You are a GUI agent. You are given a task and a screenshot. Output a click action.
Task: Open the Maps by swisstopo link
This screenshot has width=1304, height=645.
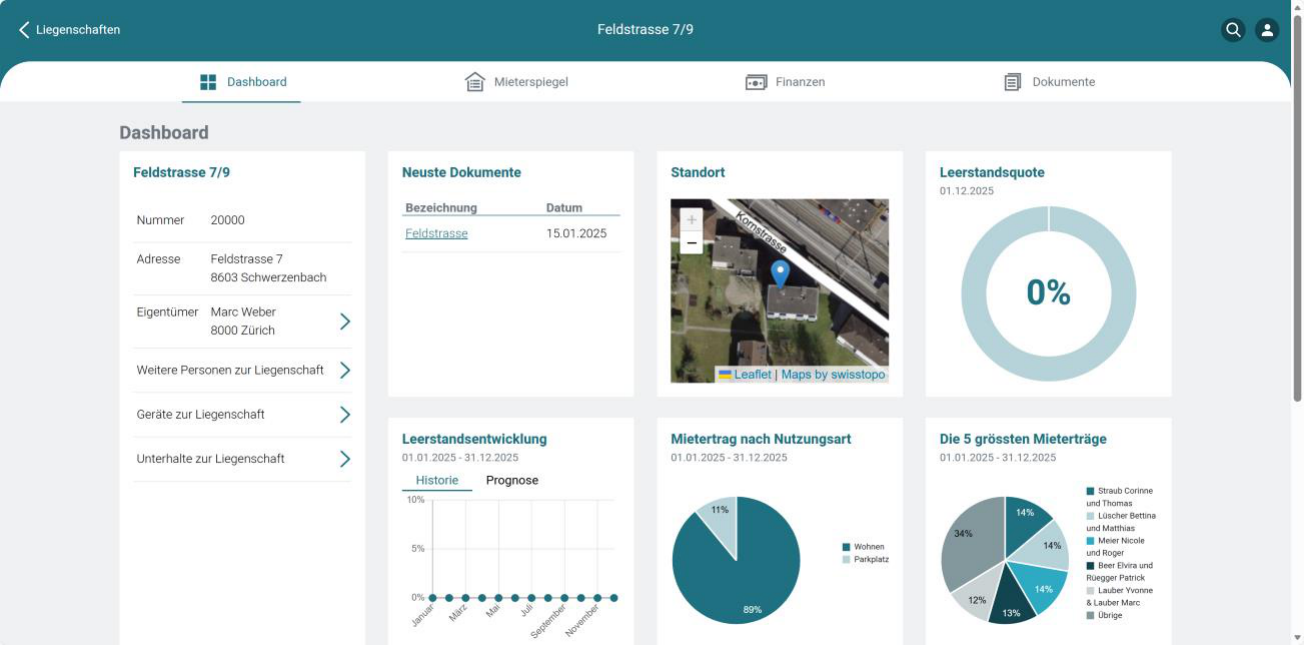[x=833, y=375]
